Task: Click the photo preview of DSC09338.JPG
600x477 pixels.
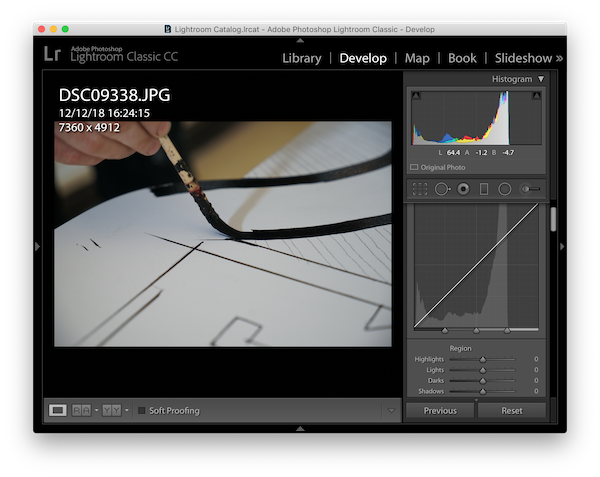Action: 223,234
